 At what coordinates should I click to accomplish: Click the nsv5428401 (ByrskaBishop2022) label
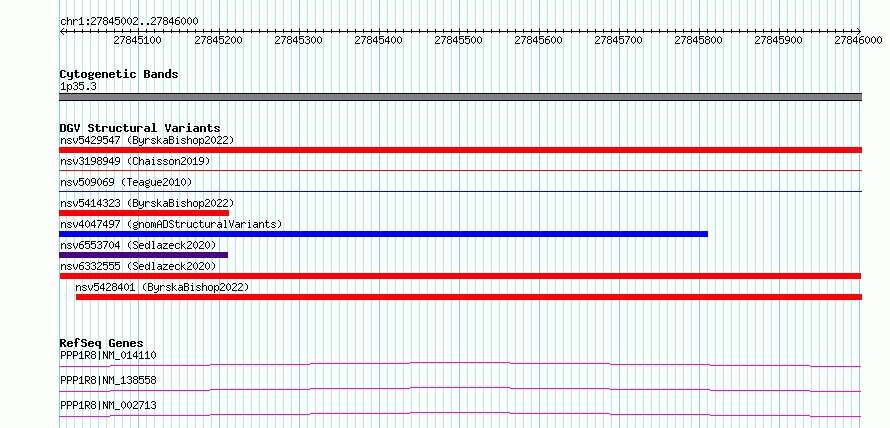click(162, 287)
